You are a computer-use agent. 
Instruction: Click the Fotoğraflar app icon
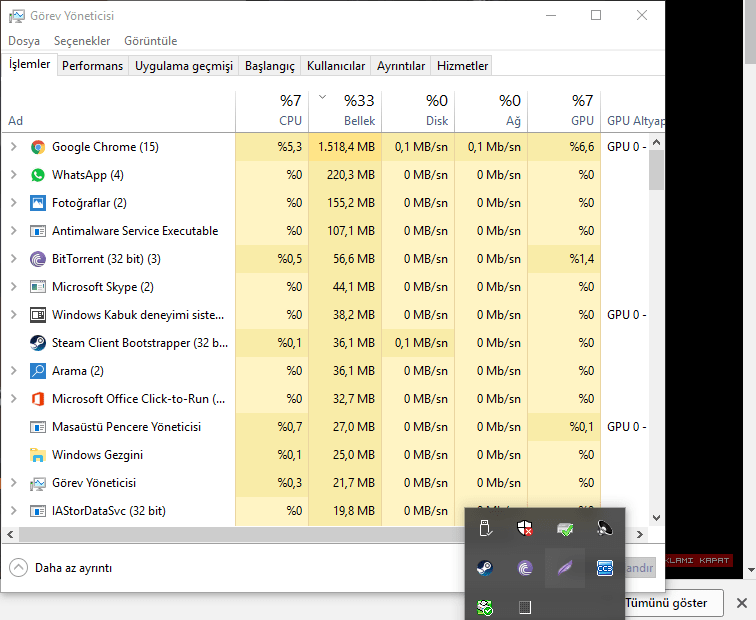(x=38, y=203)
